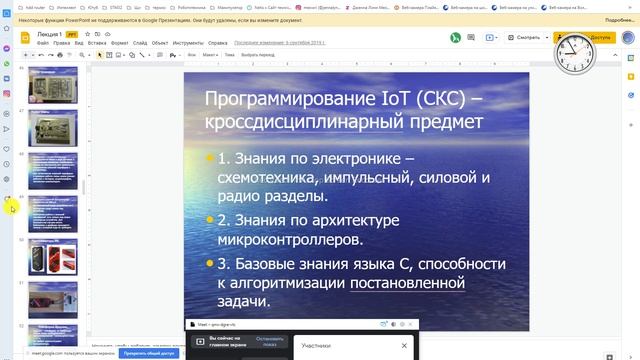Click the slide title text Программирование IoT
The width and height of the screenshot is (640, 360).
(344, 110)
